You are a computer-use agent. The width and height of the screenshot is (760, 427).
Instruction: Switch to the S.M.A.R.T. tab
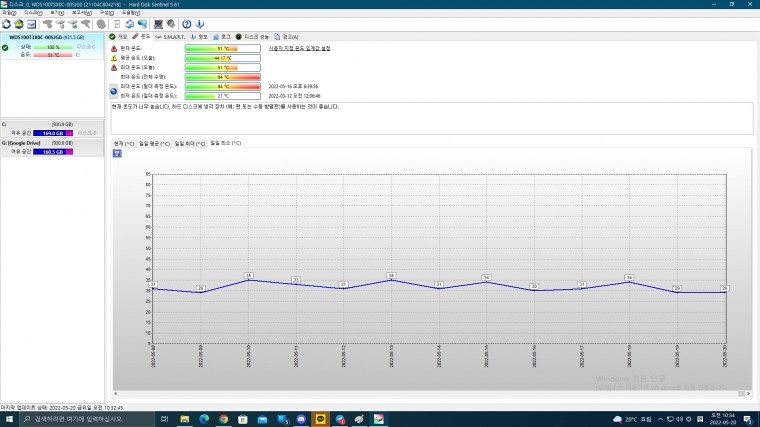170,37
